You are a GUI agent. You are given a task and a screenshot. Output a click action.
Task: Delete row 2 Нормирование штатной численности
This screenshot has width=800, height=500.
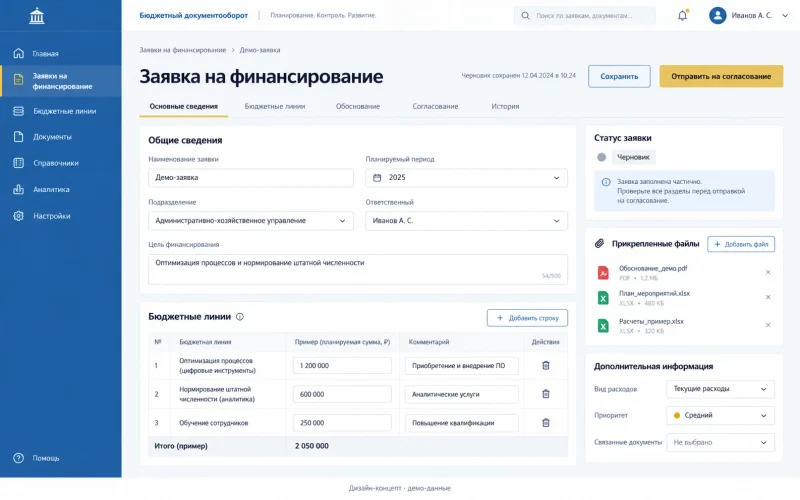click(x=545, y=394)
